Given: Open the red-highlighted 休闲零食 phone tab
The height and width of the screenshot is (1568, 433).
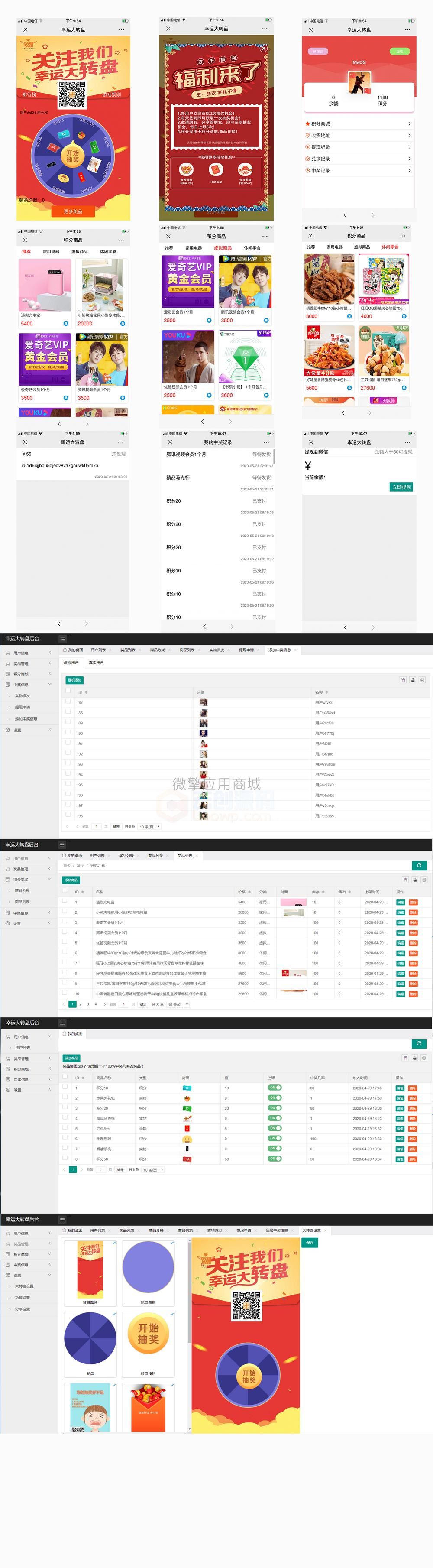Looking at the screenshot, I should click(390, 247).
